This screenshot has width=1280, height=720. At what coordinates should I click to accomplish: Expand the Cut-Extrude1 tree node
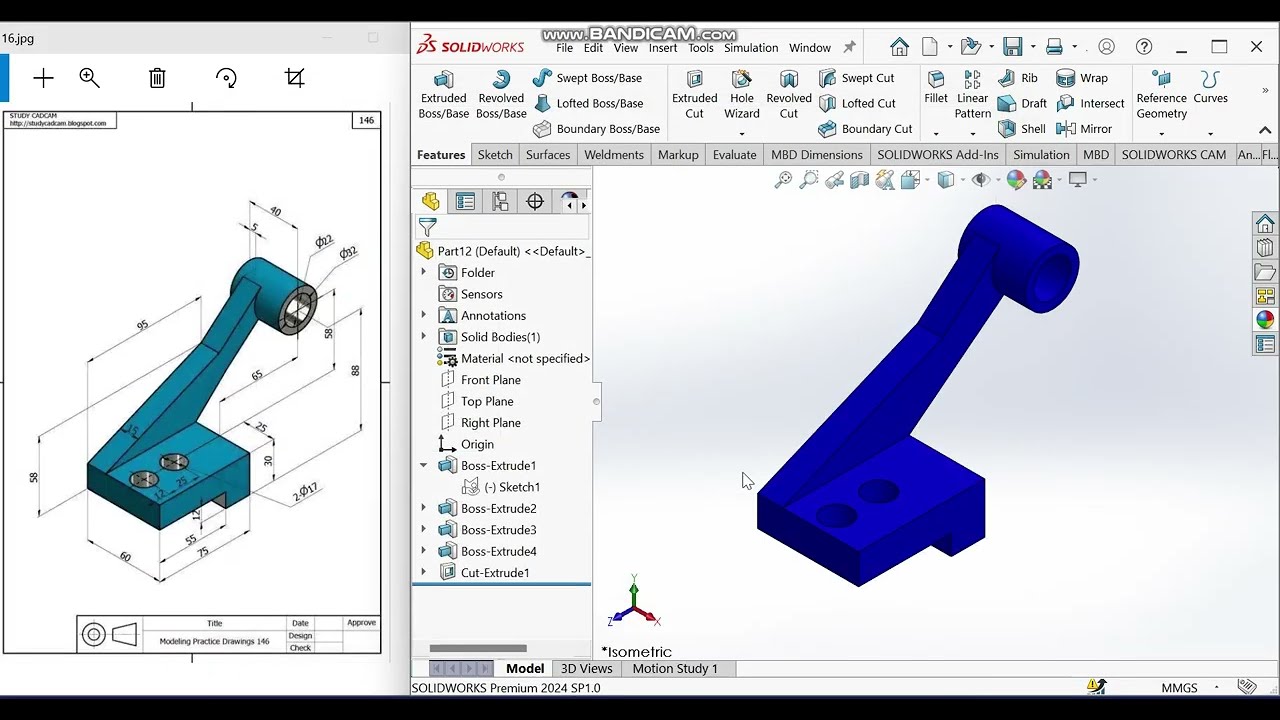[x=423, y=573]
